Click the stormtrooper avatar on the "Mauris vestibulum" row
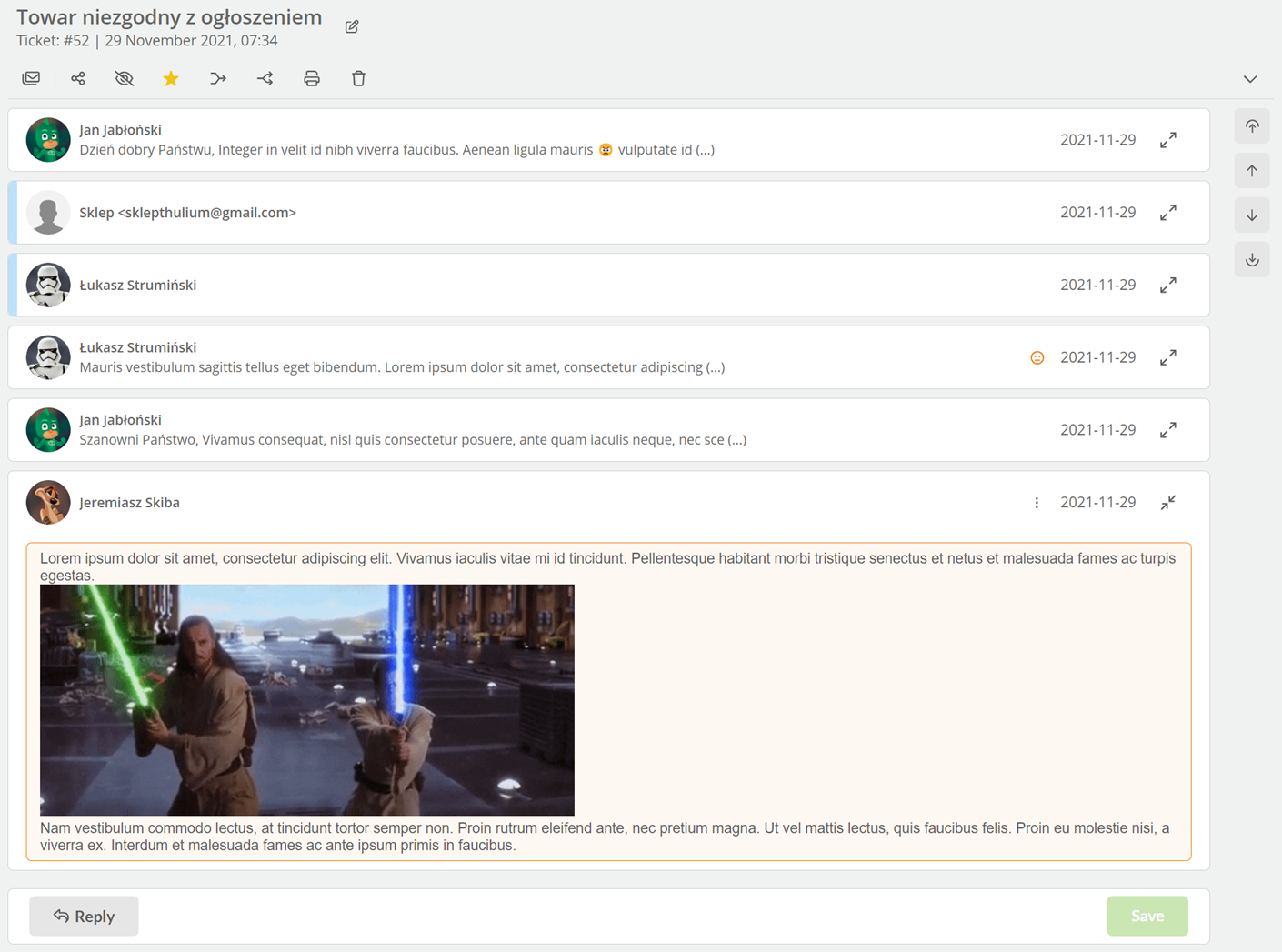 tap(48, 357)
